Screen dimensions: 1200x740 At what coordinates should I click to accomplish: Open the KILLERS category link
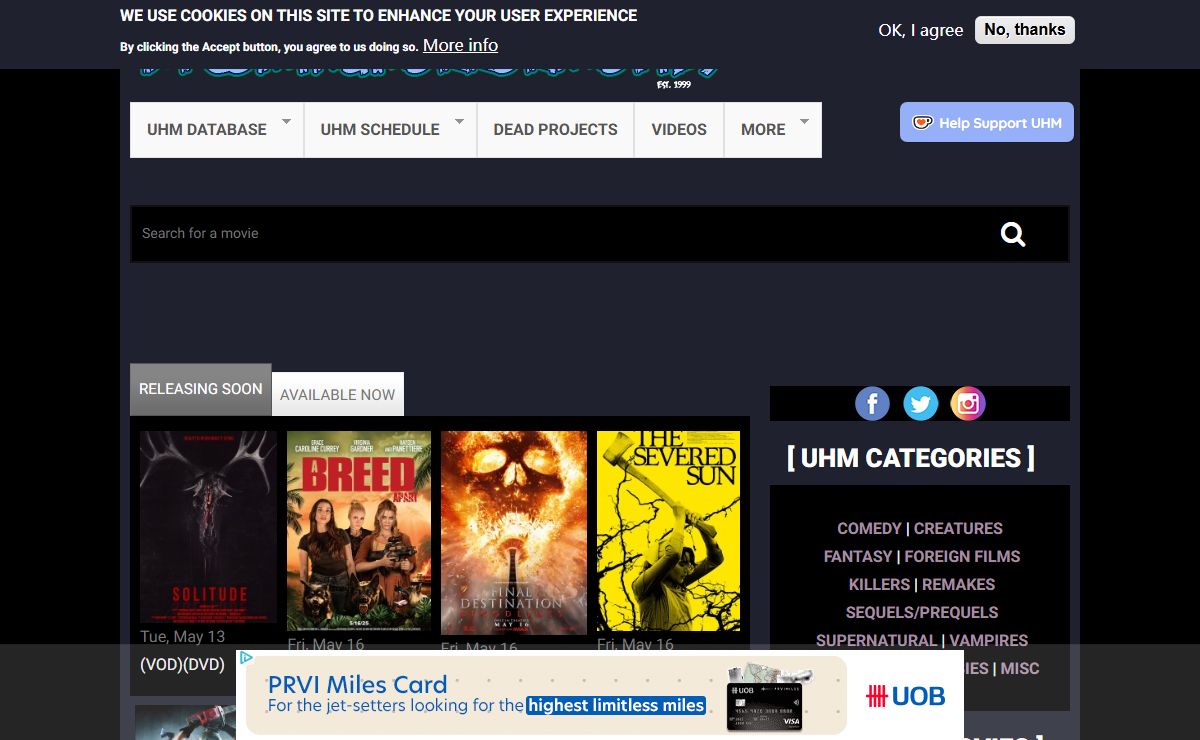(879, 584)
